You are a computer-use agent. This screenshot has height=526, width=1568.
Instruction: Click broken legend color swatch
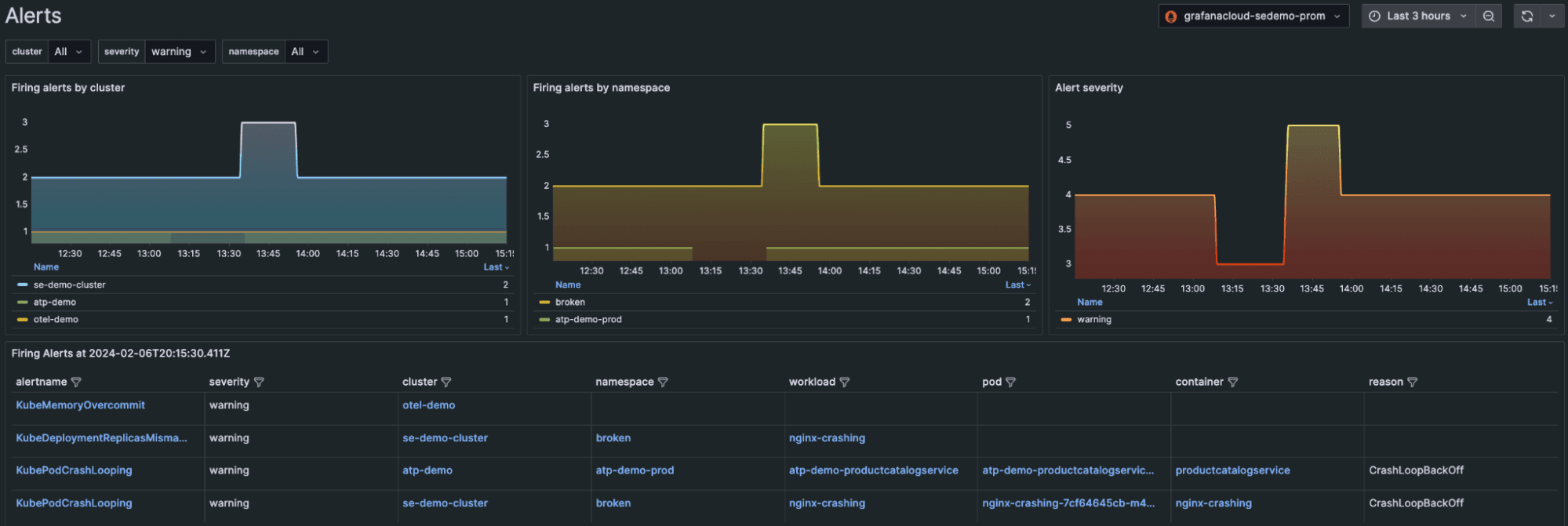[544, 303]
